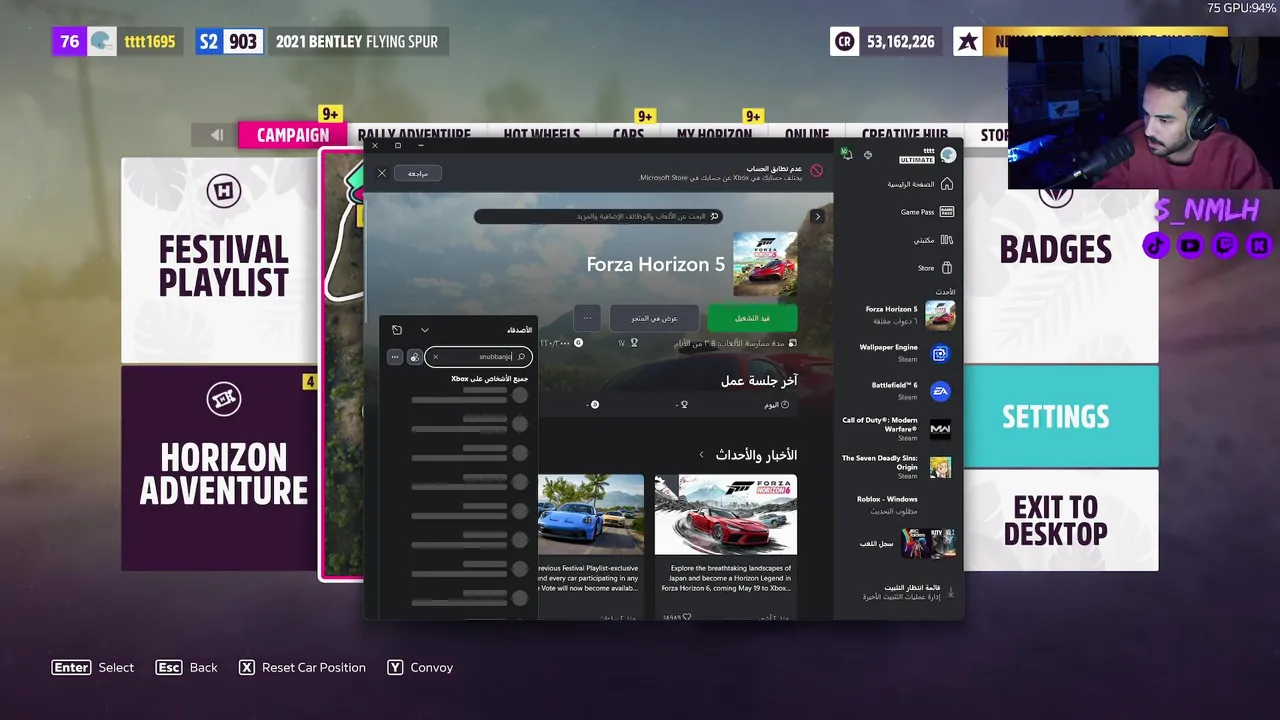
Task: Clear the friends search text
Action: pyautogui.click(x=435, y=357)
